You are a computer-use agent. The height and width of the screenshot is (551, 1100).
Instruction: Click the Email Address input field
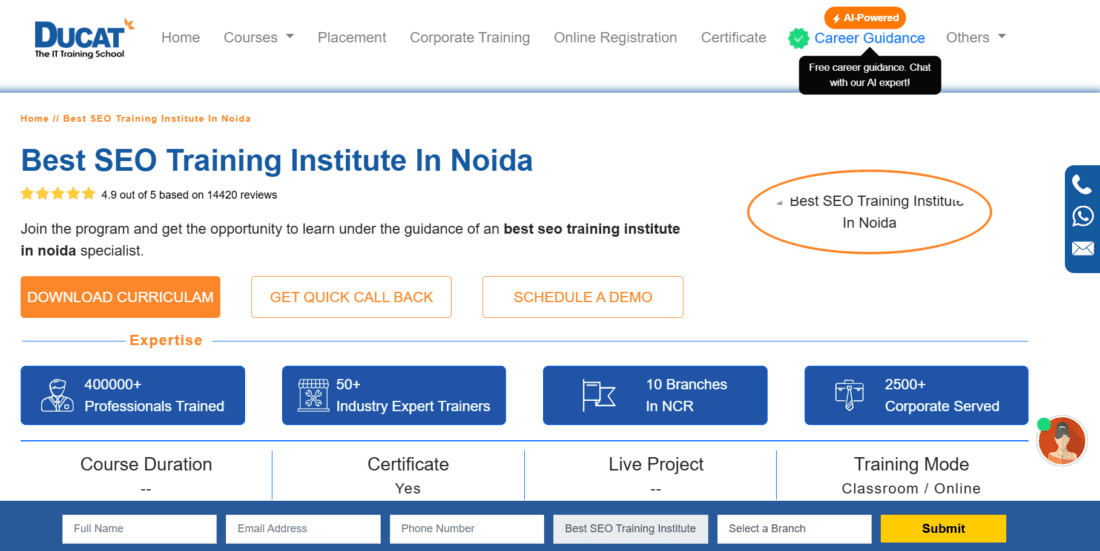(303, 529)
